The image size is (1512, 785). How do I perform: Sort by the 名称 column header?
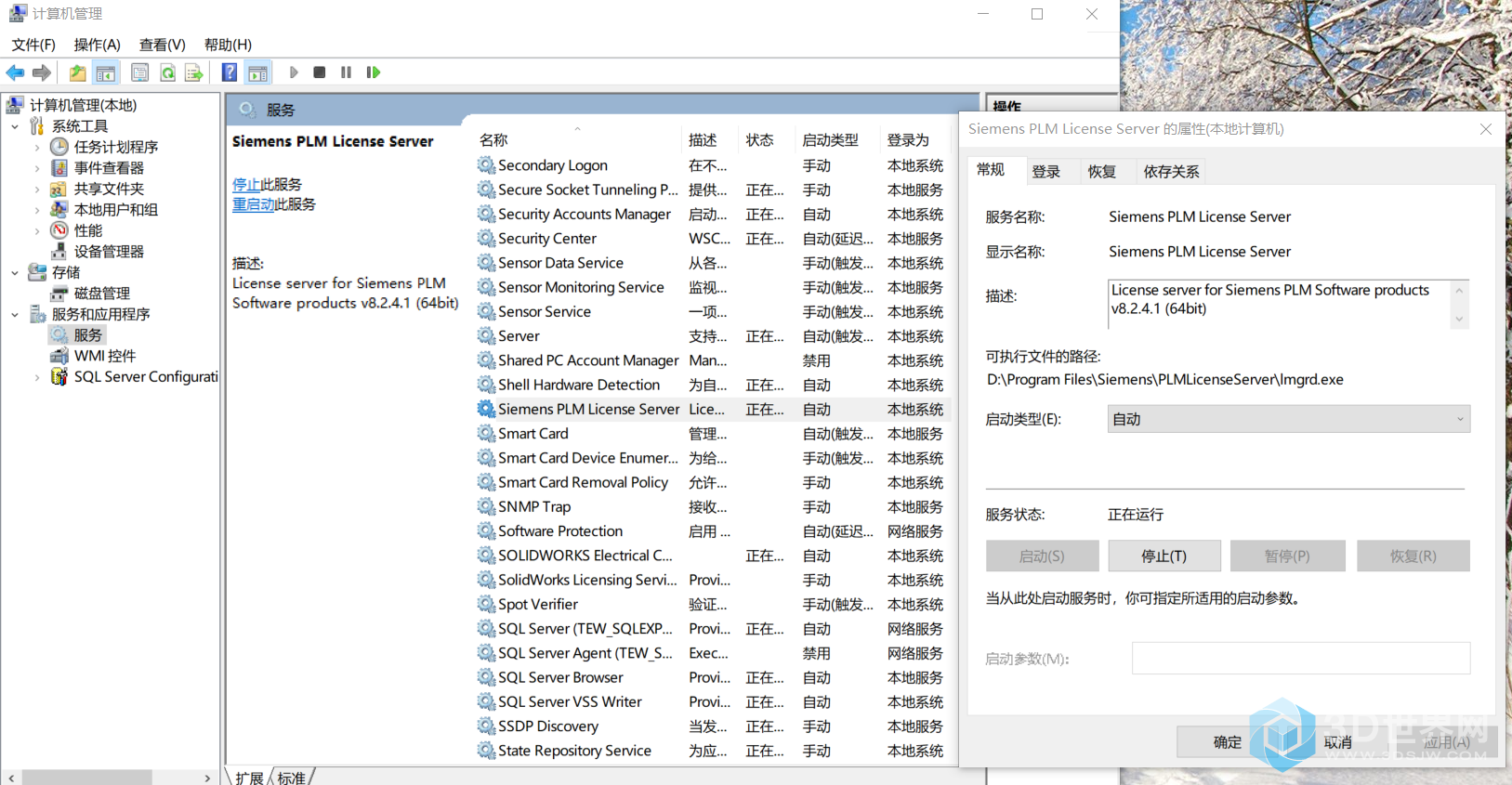[576, 140]
